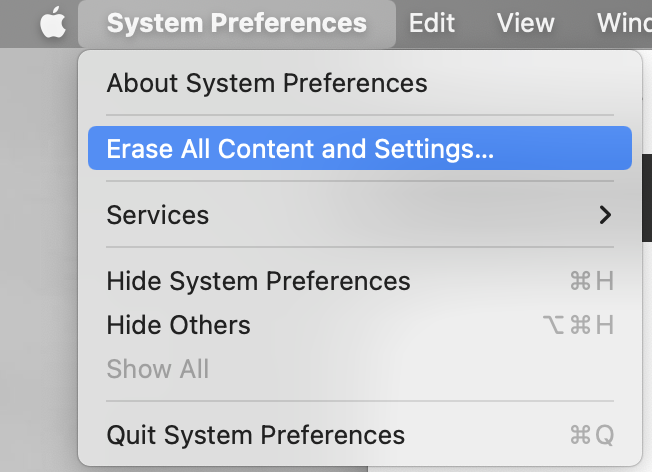Expand the Services submenu chevron arrow
The image size is (652, 472).
(x=605, y=215)
